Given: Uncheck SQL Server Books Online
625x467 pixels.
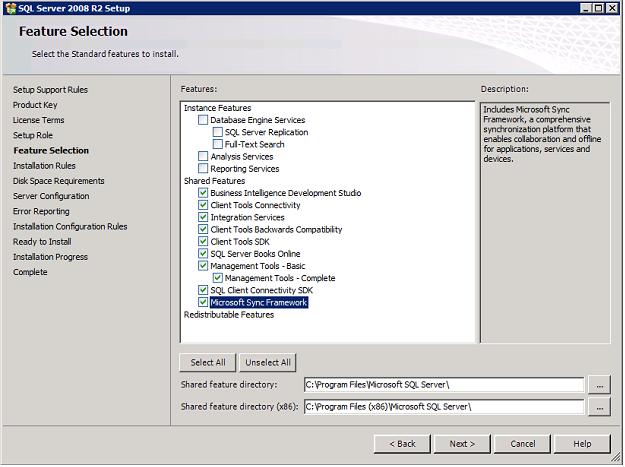Looking at the screenshot, I should click(203, 253).
